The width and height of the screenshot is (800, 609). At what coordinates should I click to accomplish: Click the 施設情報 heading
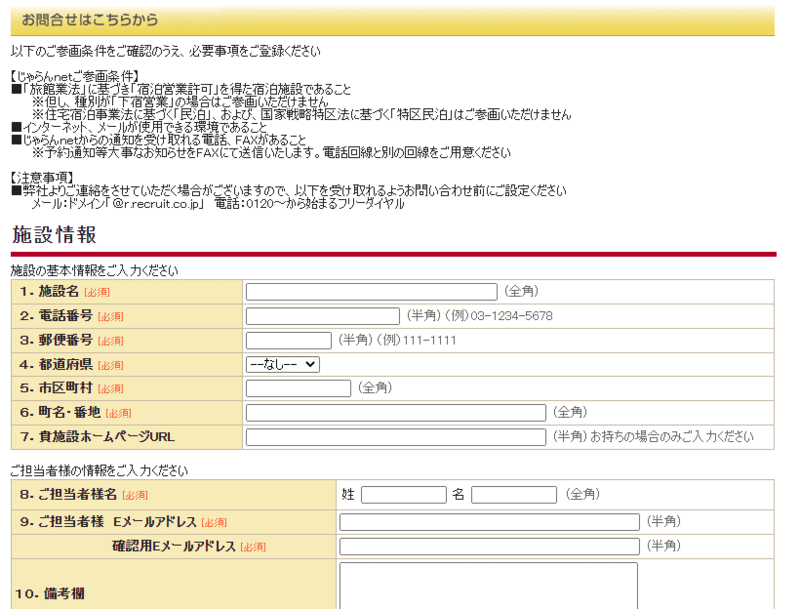pos(55,235)
